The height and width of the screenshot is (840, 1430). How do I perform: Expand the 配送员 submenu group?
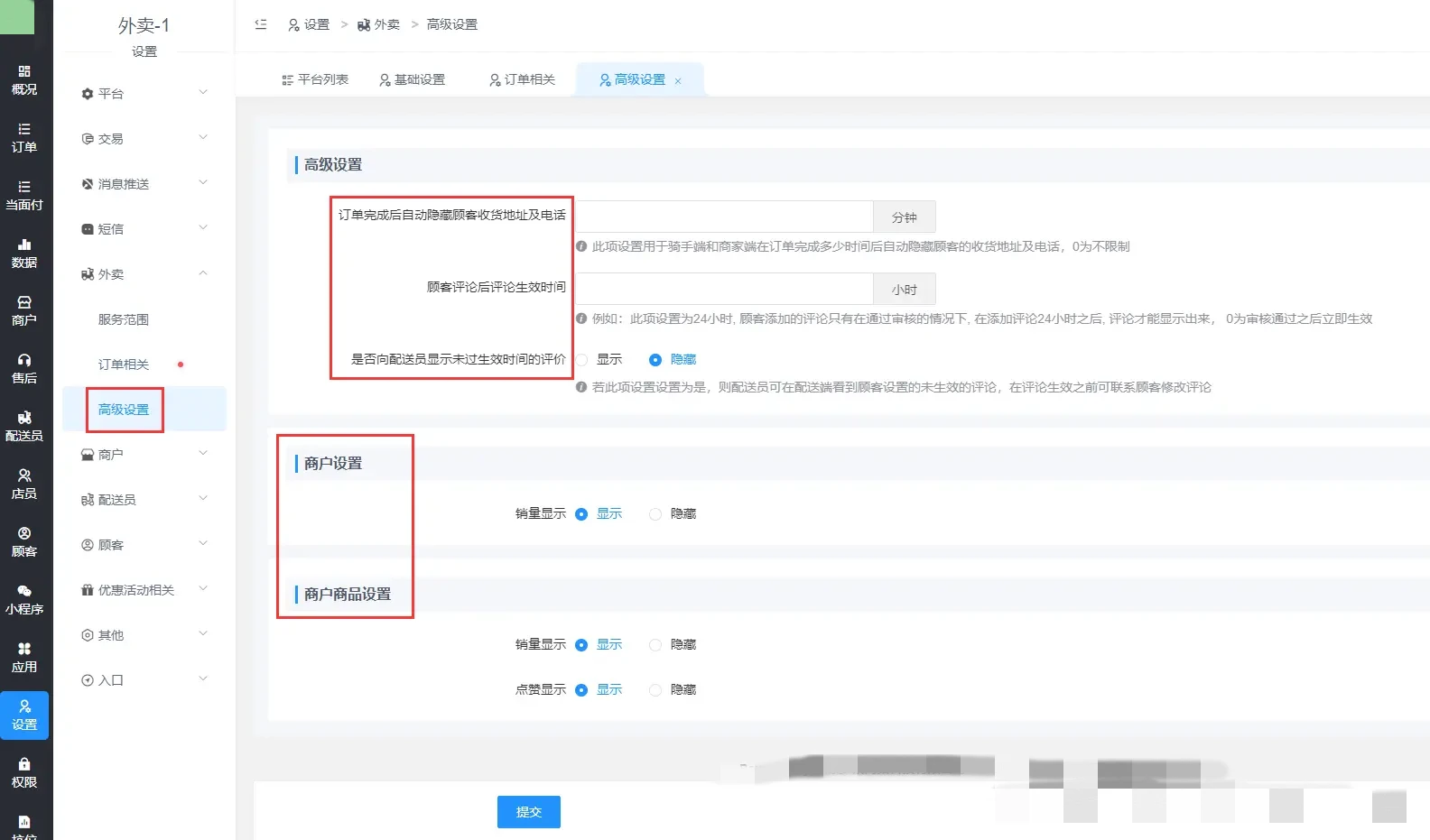click(144, 499)
